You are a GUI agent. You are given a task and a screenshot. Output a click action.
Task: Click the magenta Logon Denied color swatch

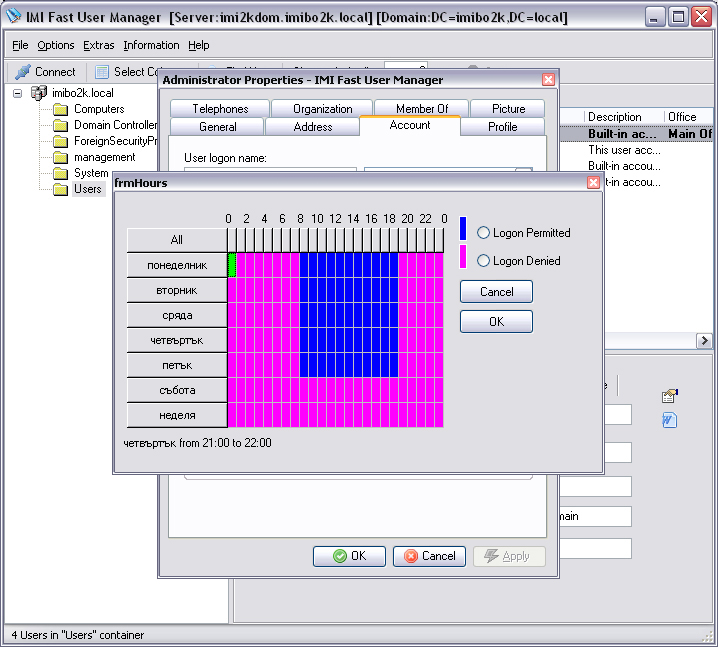(x=463, y=256)
